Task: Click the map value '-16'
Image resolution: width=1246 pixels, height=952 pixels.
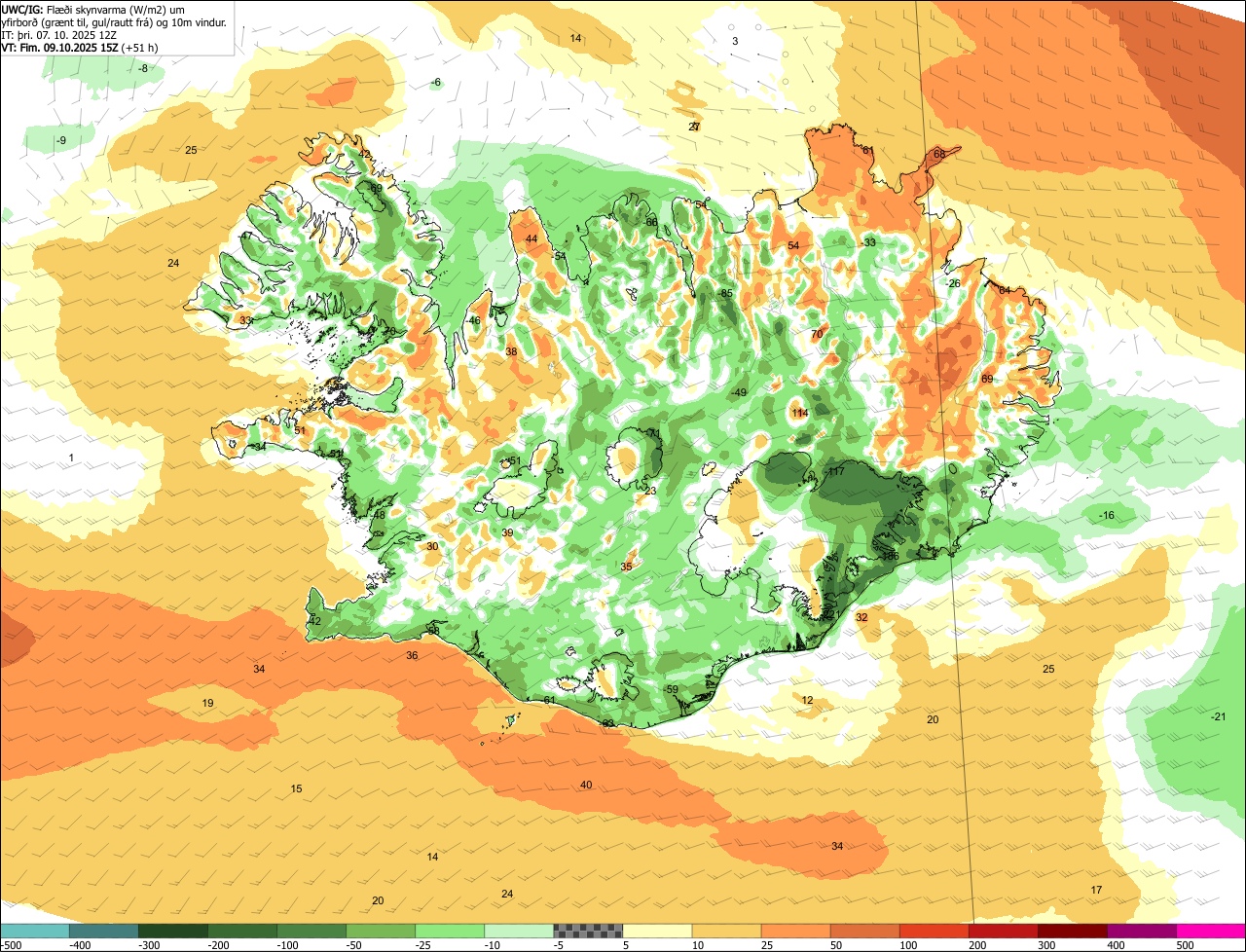Action: (x=1107, y=515)
